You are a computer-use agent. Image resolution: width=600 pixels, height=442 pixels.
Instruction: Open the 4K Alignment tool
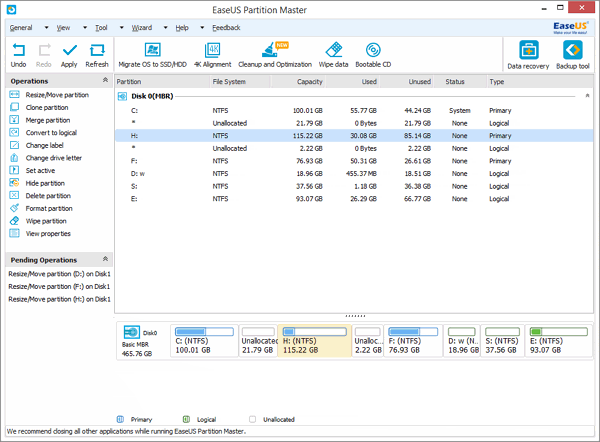(212, 55)
